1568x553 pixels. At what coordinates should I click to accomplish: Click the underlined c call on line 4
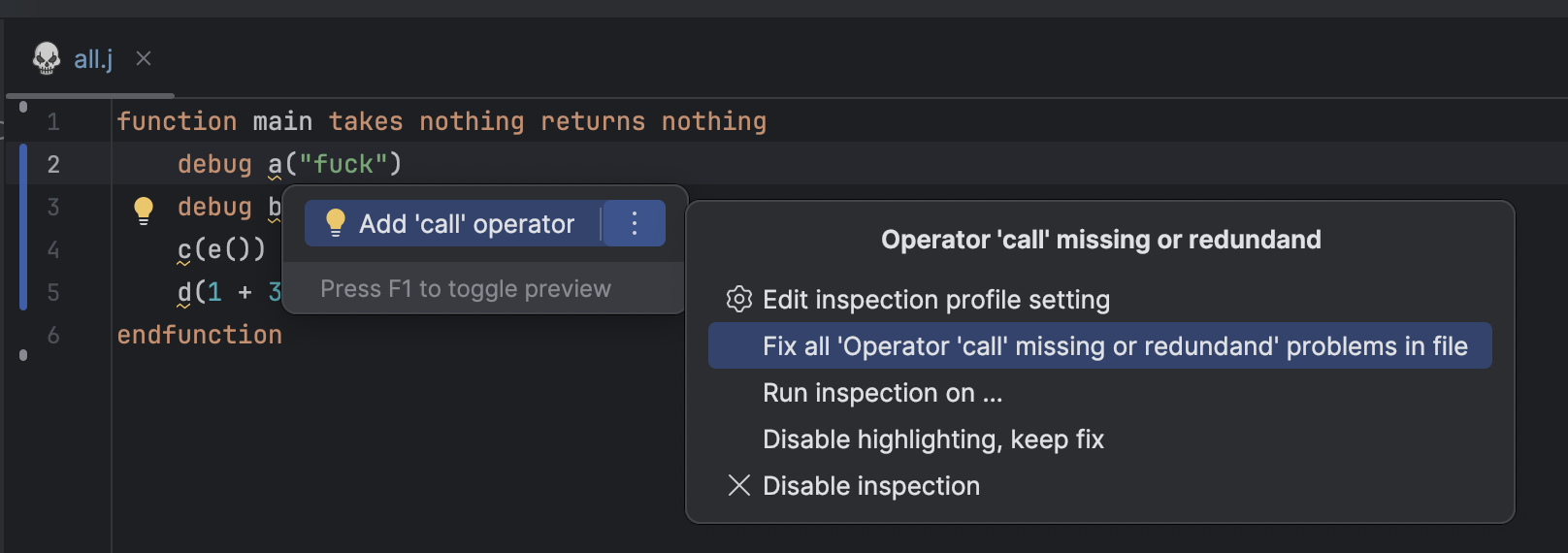184,250
